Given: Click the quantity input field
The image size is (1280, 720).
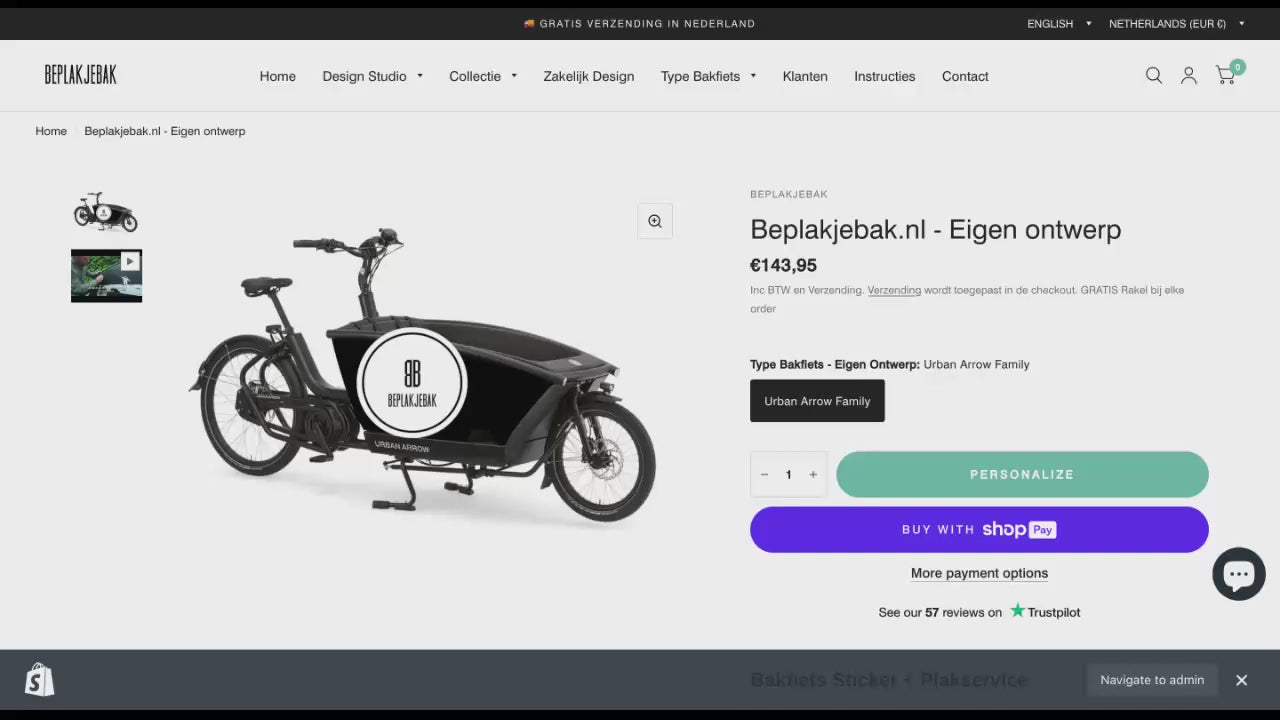Looking at the screenshot, I should [788, 475].
